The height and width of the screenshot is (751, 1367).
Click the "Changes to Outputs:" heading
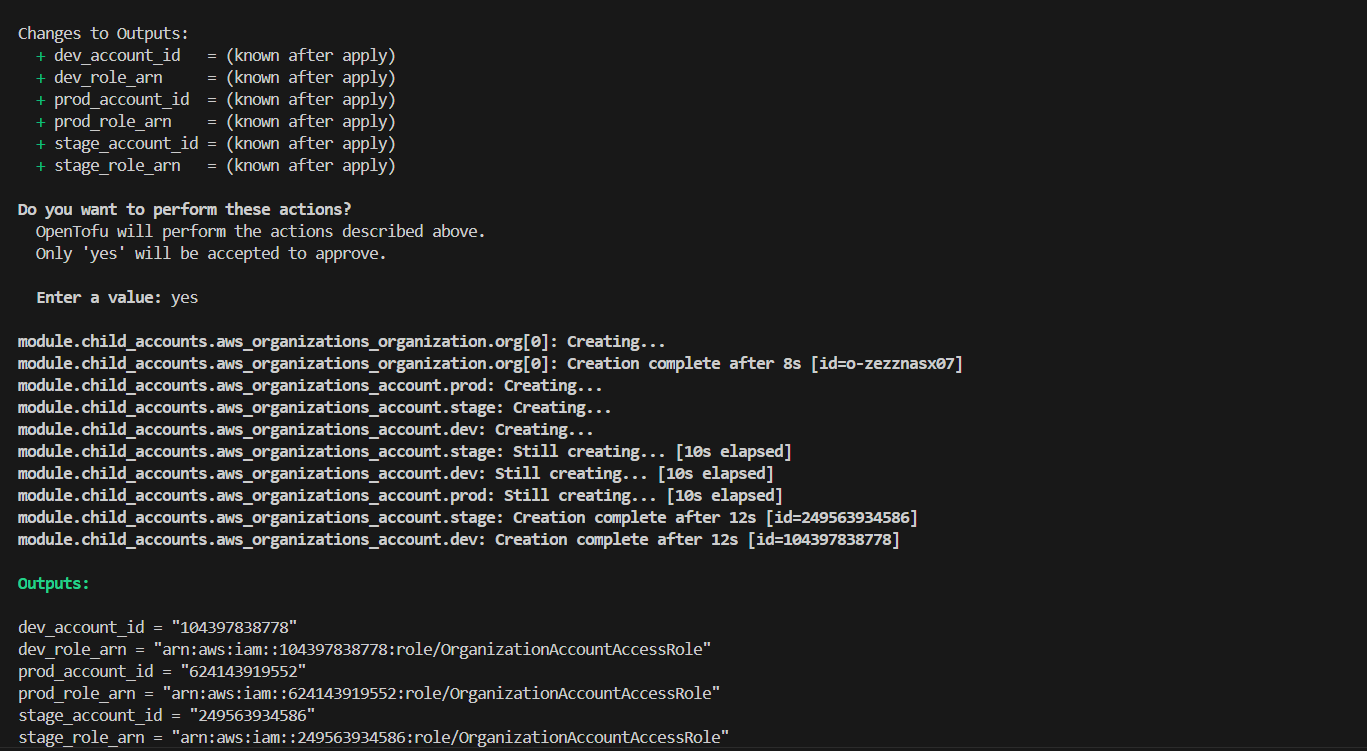coord(102,33)
